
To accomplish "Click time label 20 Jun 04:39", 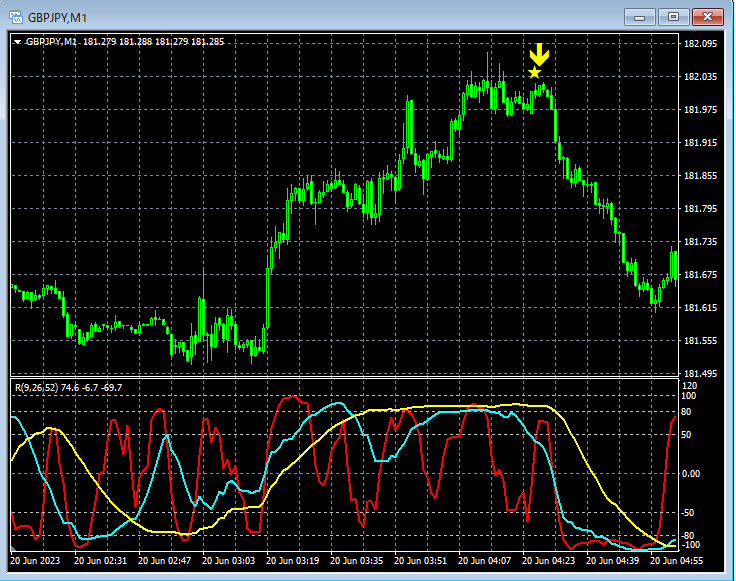I will 613,561.
